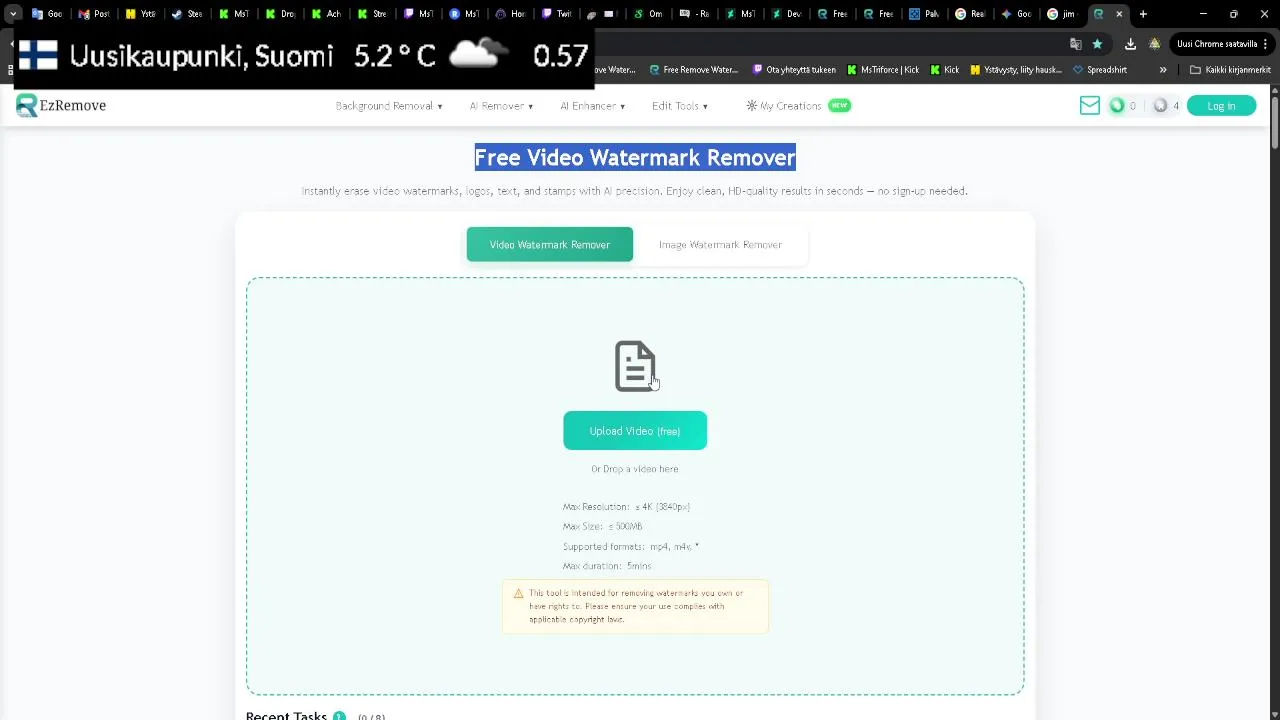Switch to the 'Real' Google tab
Screen dimensions: 1280x720
point(970,14)
